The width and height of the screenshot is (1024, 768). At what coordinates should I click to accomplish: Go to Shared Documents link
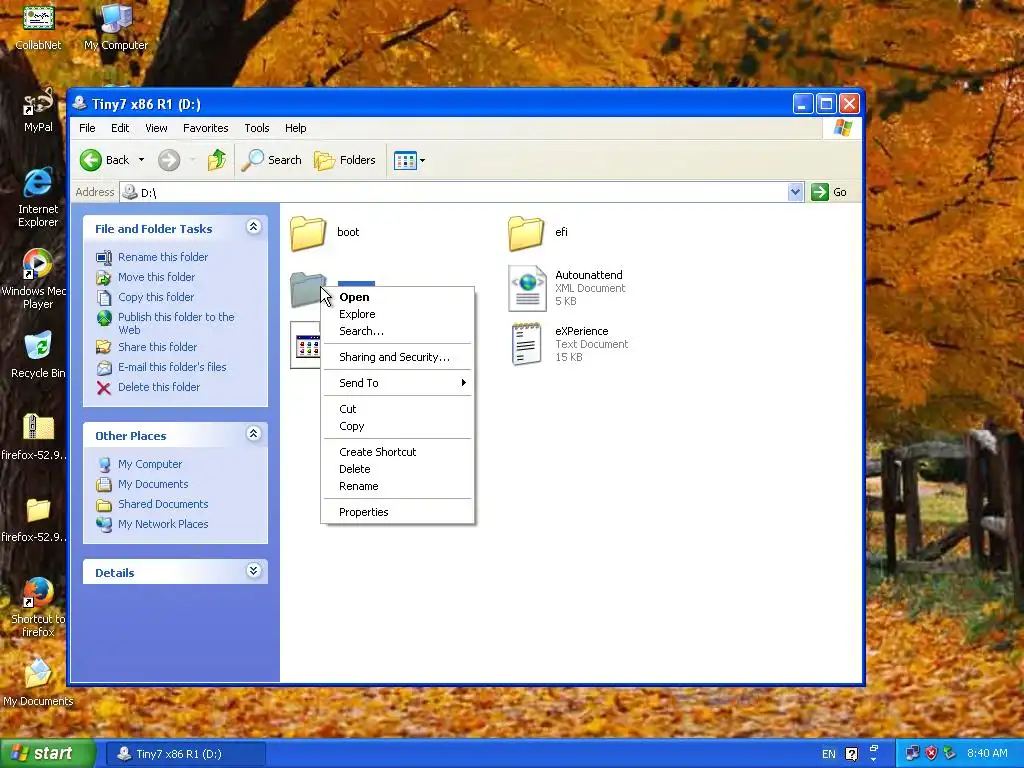tap(163, 504)
